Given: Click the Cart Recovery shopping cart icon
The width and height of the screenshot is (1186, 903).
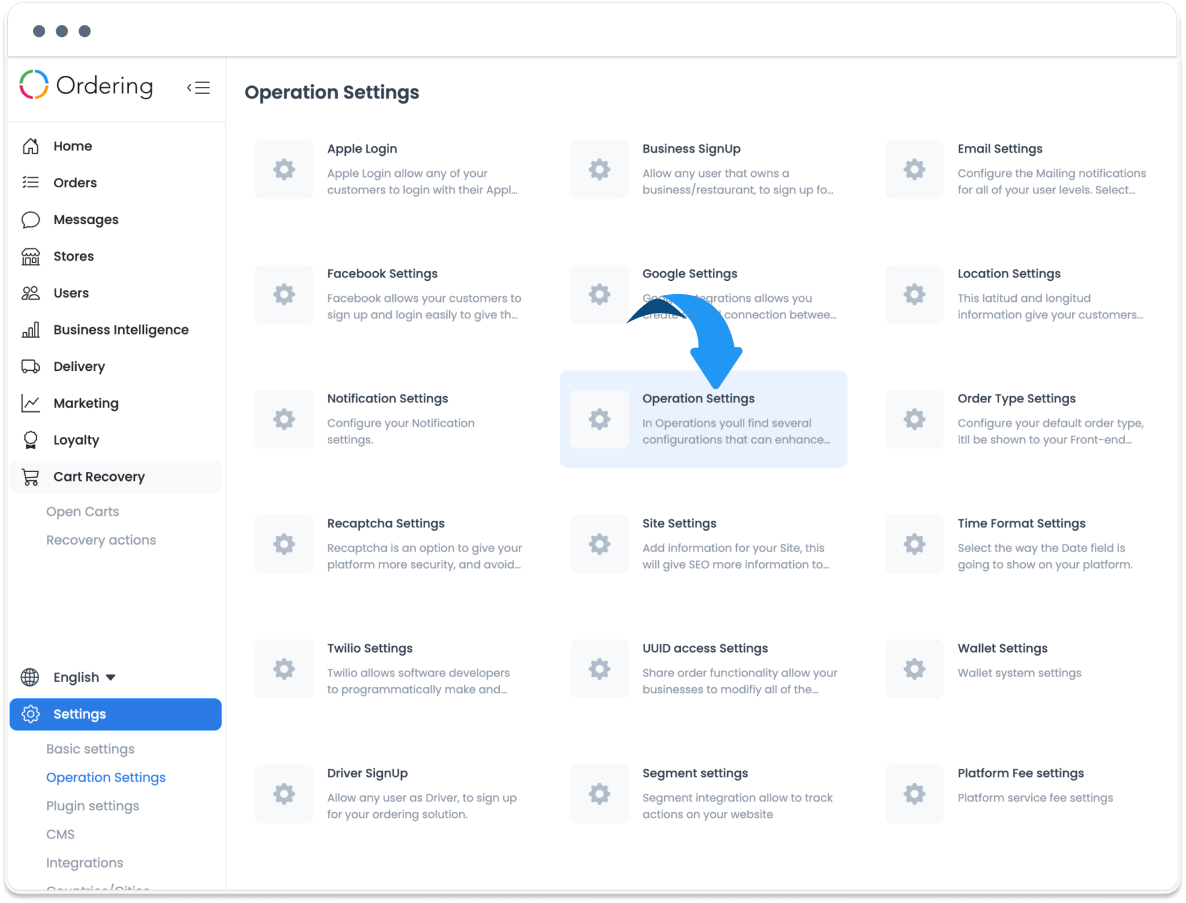Looking at the screenshot, I should tap(30, 477).
